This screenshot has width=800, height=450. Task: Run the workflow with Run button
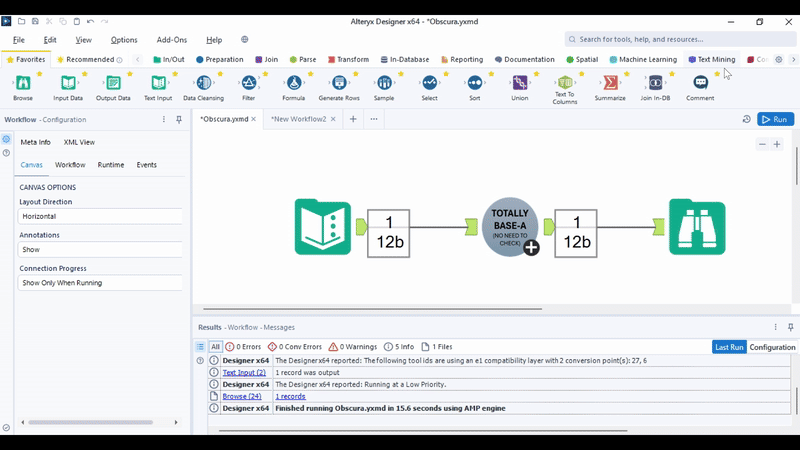776,119
